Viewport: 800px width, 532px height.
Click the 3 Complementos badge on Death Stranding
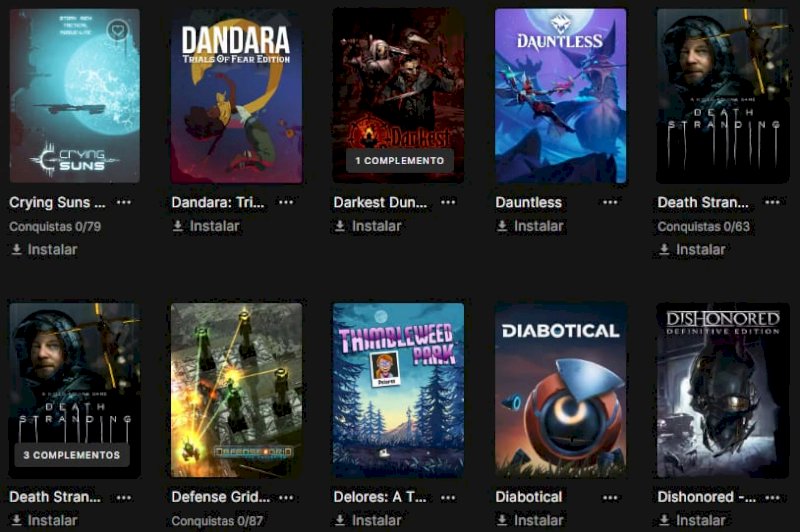tap(71, 455)
